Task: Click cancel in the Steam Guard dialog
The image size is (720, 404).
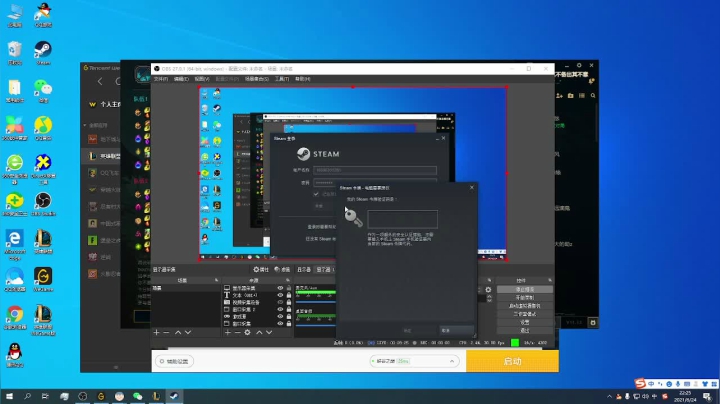Action: 456,331
